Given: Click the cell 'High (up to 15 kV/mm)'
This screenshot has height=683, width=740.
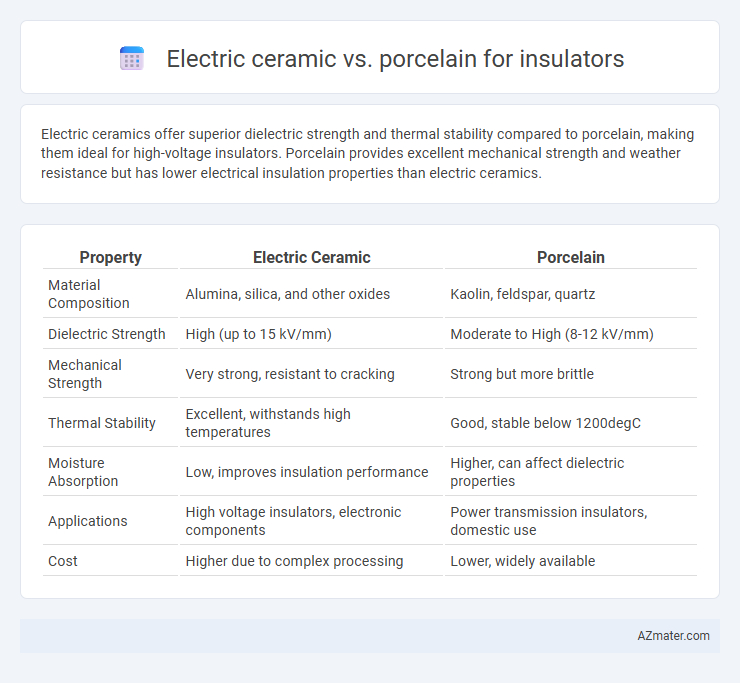Looking at the screenshot, I should (x=259, y=334).
